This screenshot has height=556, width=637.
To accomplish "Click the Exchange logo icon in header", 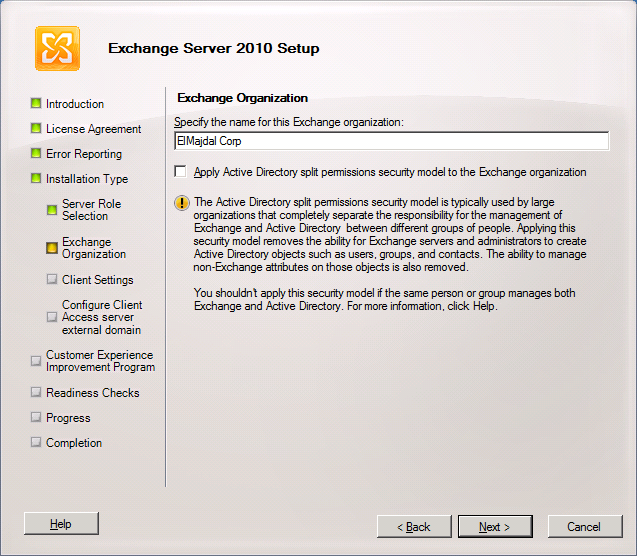I will click(x=57, y=48).
